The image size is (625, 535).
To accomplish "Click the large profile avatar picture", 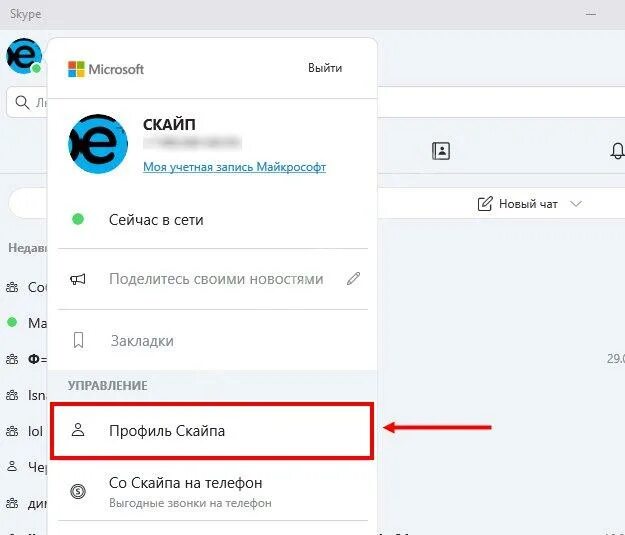I will coord(98,144).
